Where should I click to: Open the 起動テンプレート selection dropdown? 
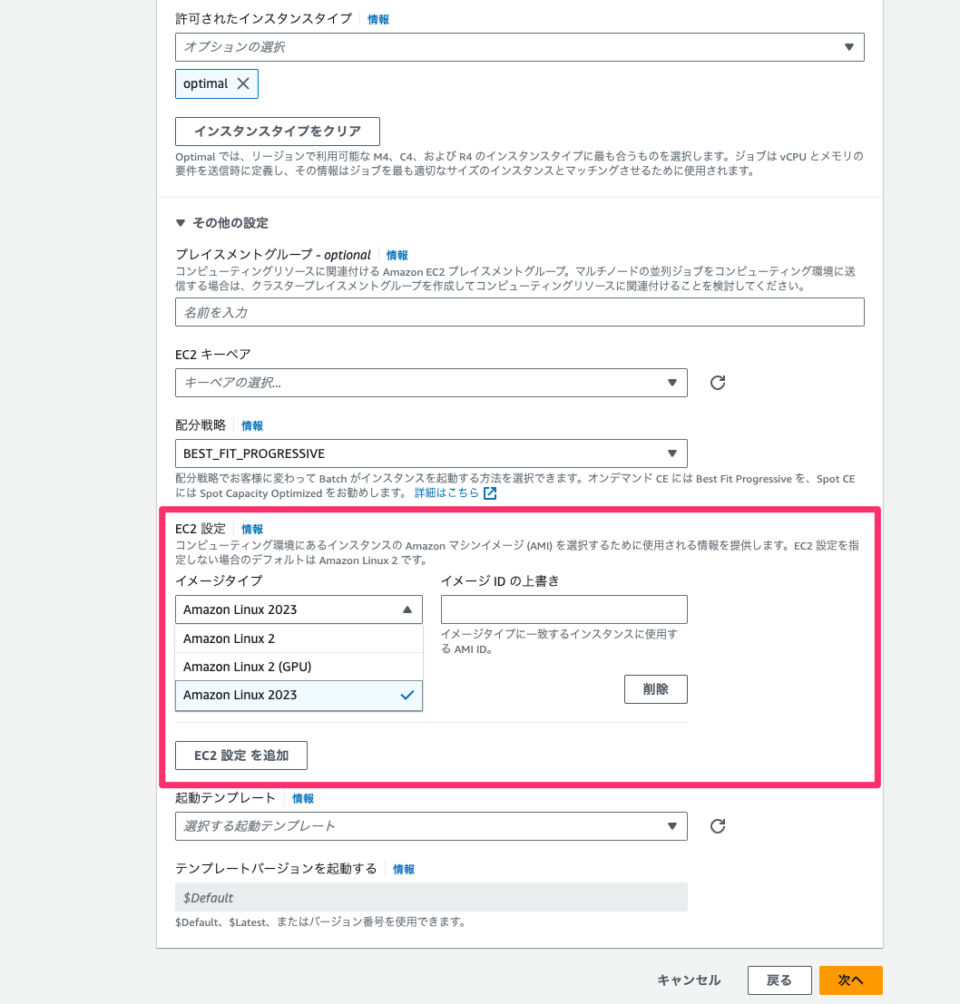pos(431,826)
